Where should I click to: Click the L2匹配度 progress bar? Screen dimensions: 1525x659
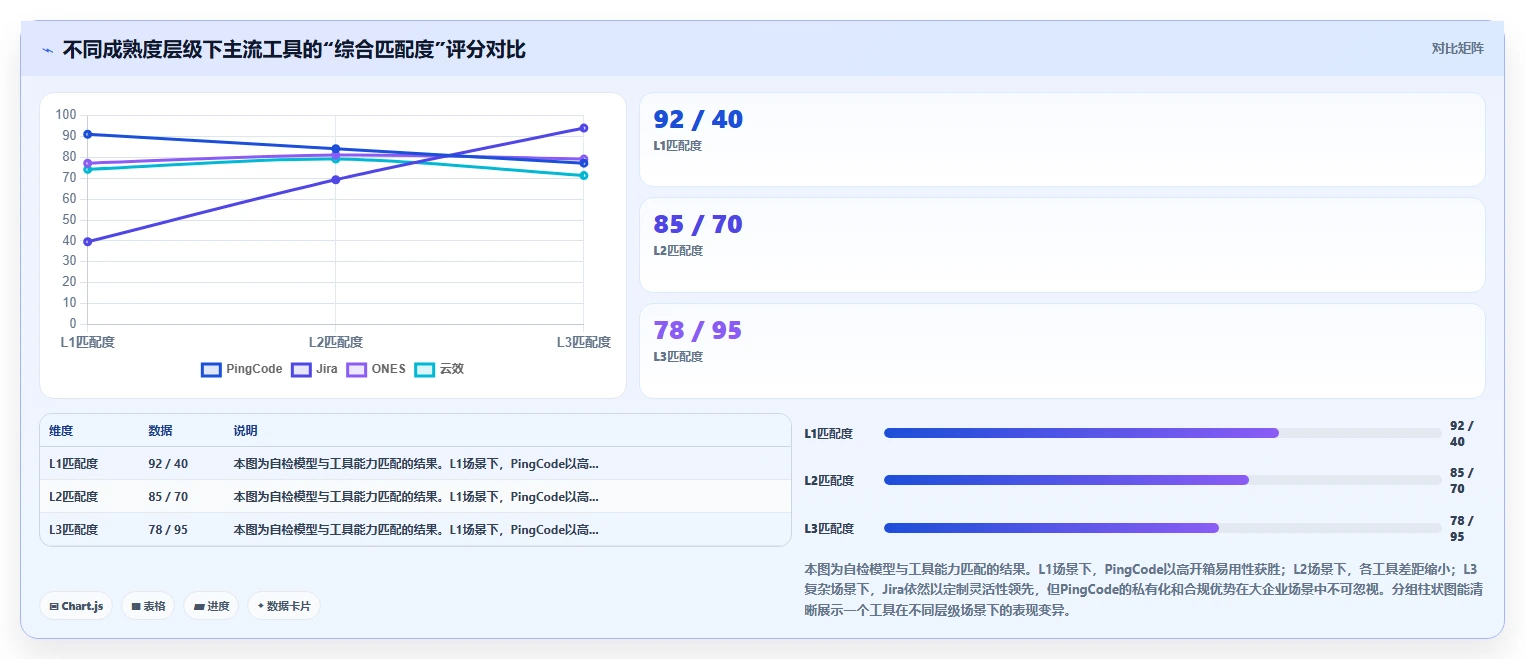tap(1163, 480)
